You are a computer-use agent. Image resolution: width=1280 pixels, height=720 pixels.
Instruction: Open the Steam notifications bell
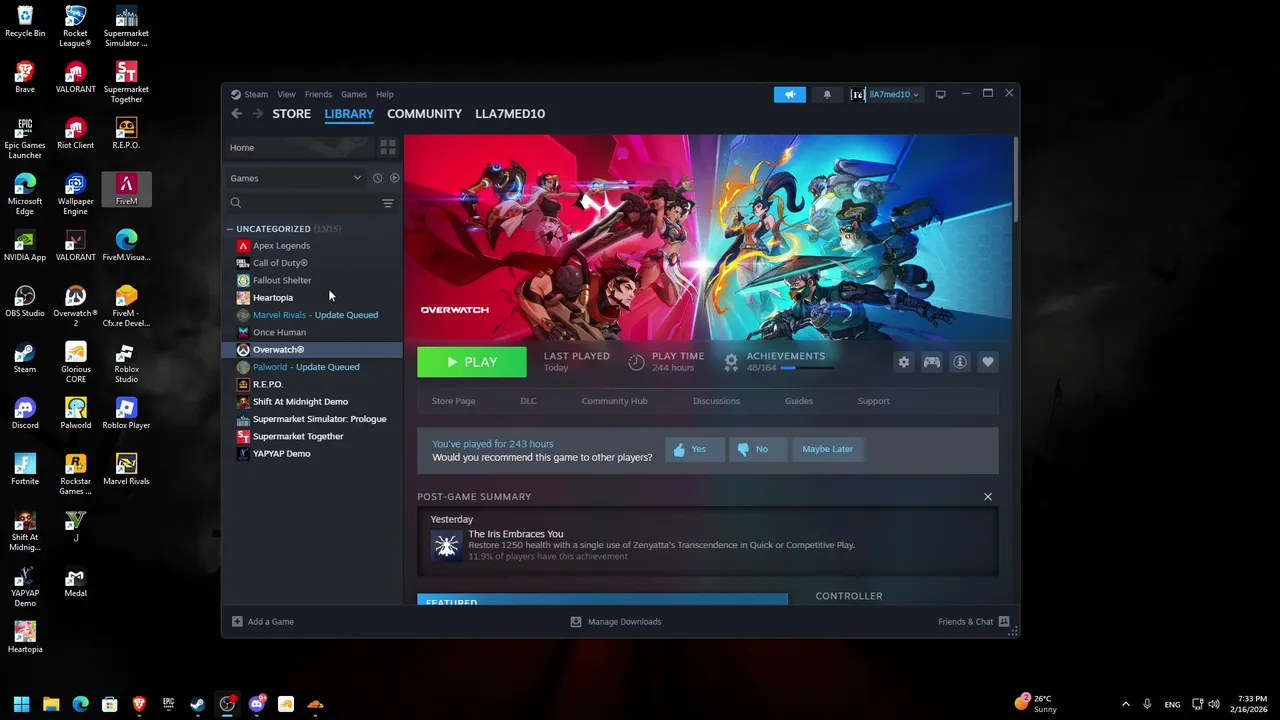pyautogui.click(x=826, y=94)
